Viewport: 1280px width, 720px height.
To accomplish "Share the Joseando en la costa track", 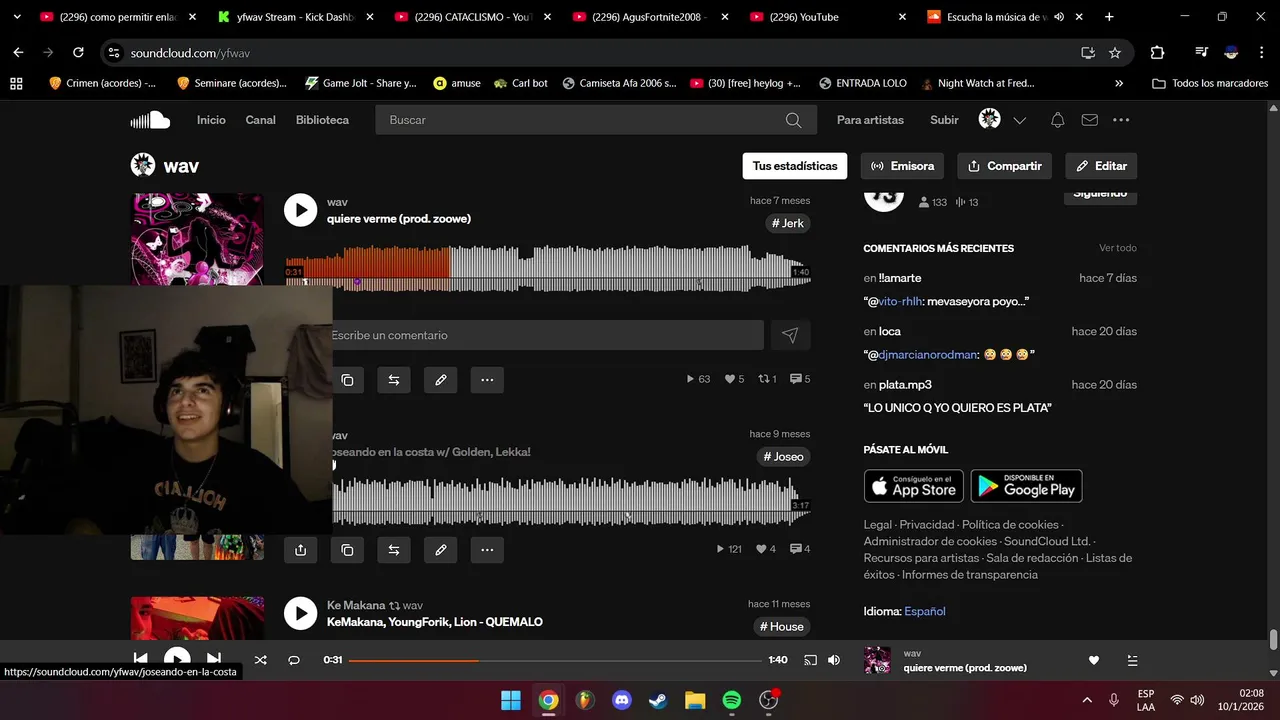I will (x=300, y=550).
